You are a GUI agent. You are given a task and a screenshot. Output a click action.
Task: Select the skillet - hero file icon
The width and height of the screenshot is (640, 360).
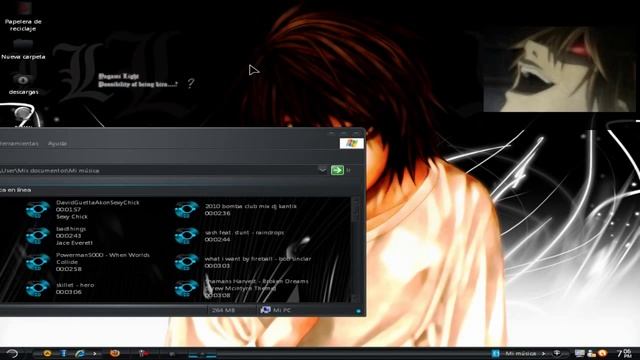(x=37, y=288)
